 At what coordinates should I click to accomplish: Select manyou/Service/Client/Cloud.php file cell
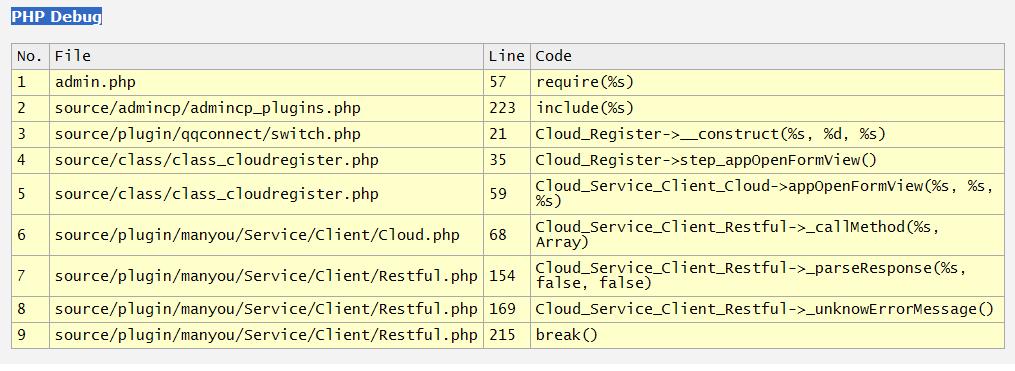click(266, 235)
